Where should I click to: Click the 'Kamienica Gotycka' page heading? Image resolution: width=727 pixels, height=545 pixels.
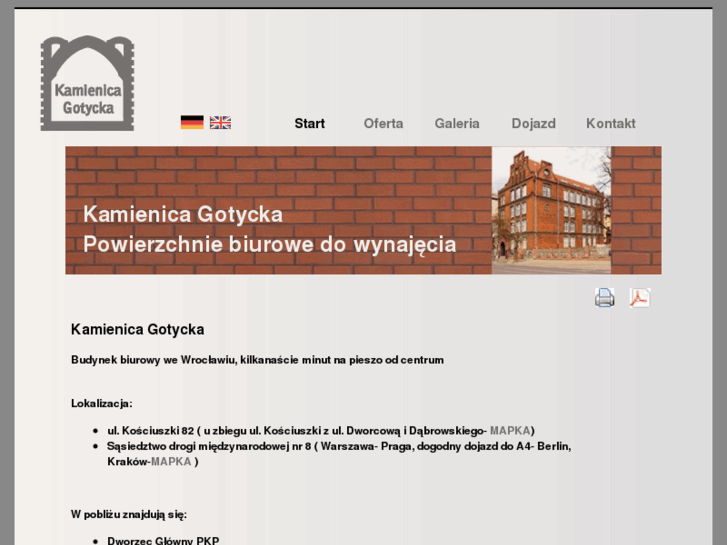click(x=137, y=329)
